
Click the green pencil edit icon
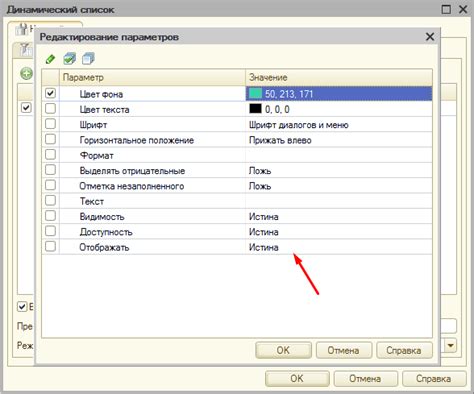tap(50, 59)
